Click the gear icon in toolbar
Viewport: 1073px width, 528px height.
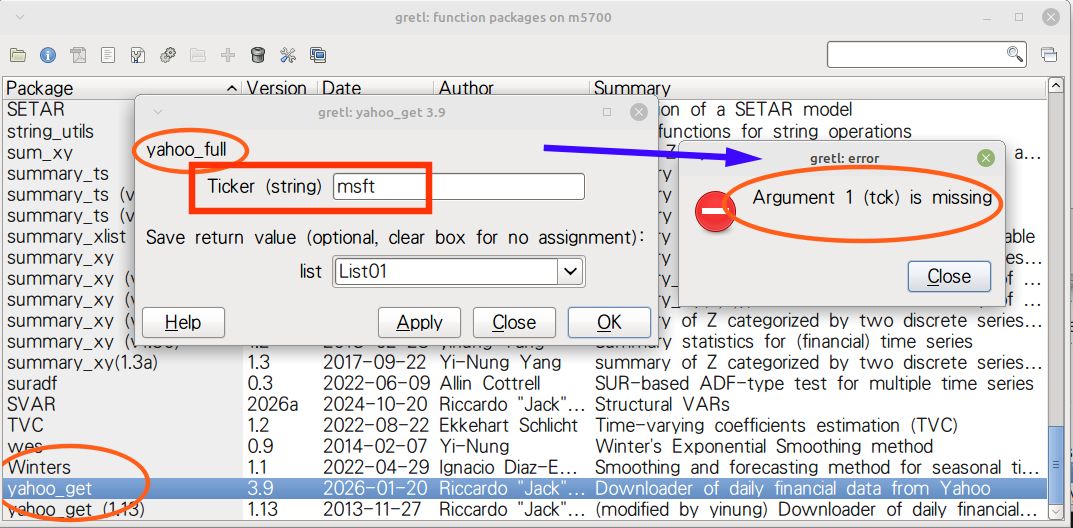pyautogui.click(x=168, y=55)
